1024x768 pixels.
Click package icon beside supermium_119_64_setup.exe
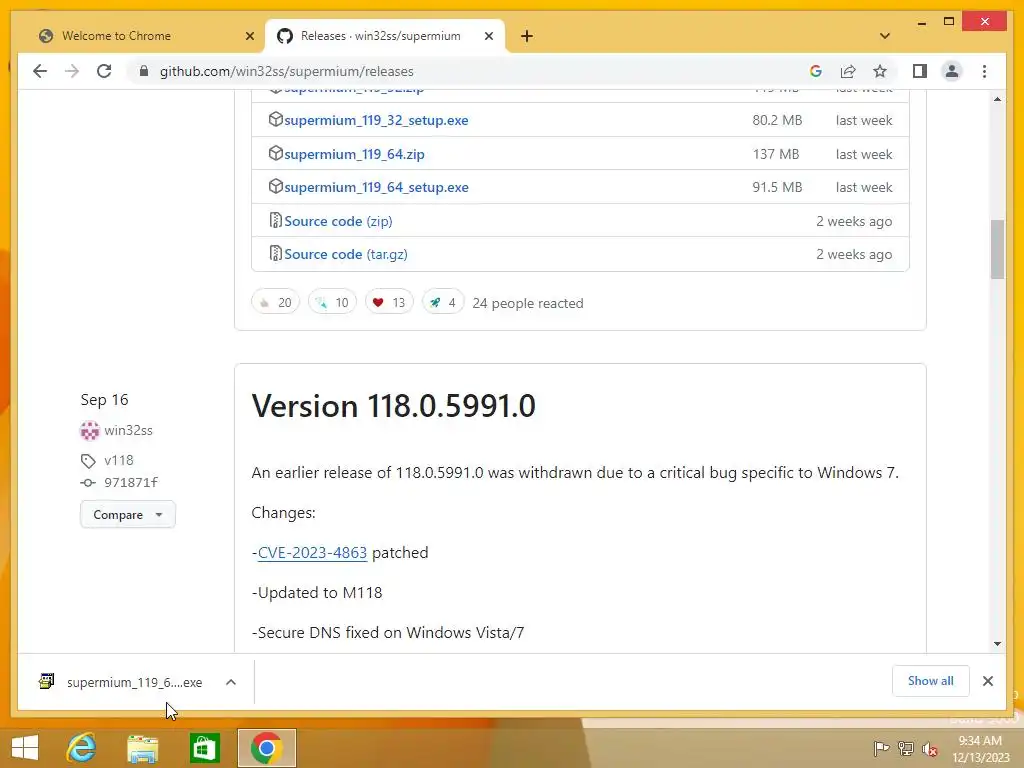pos(276,187)
